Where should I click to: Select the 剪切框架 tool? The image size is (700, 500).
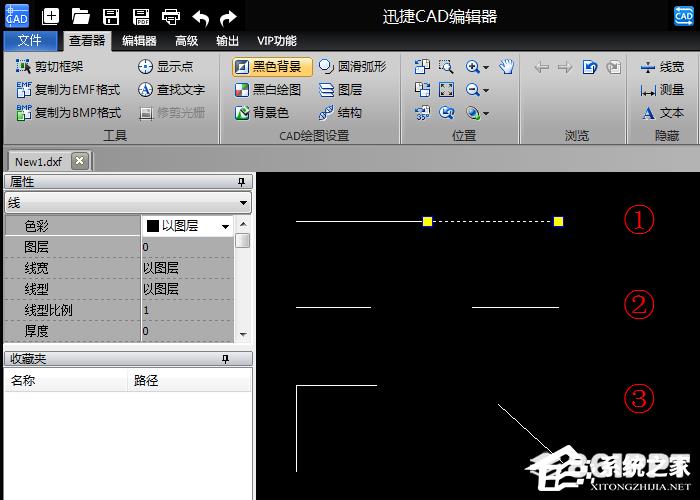coord(50,67)
